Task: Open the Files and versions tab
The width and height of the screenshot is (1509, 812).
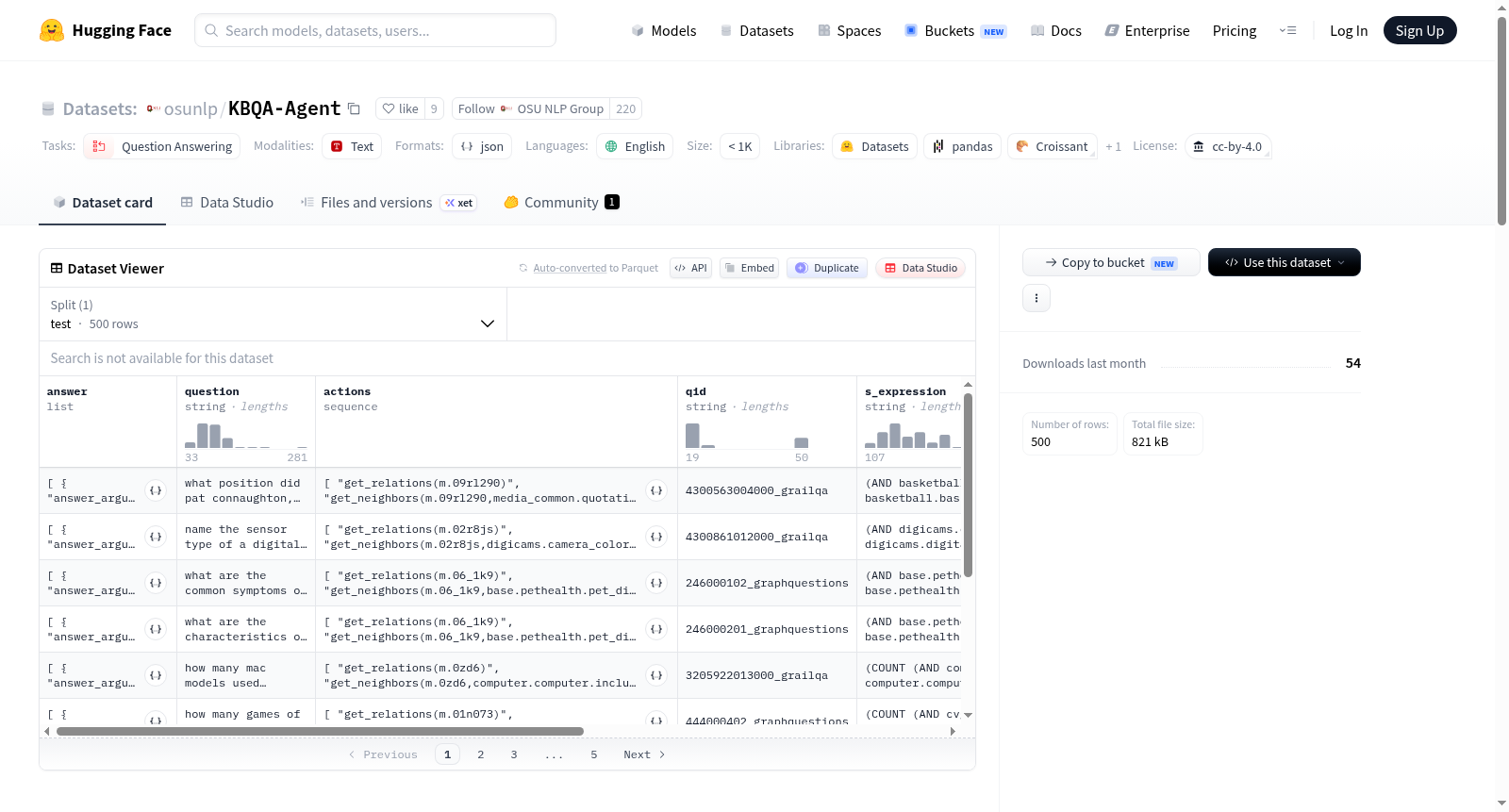Action: (389, 202)
